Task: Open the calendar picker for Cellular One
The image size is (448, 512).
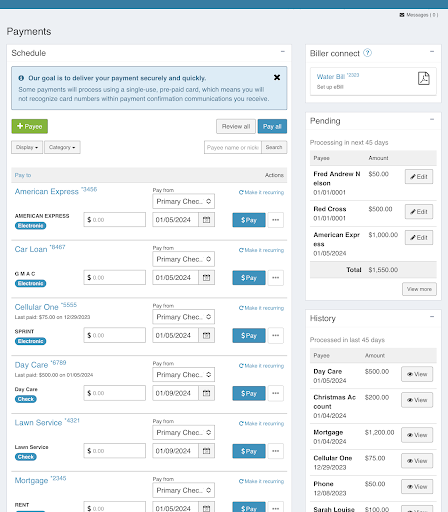Action: pyautogui.click(x=206, y=335)
